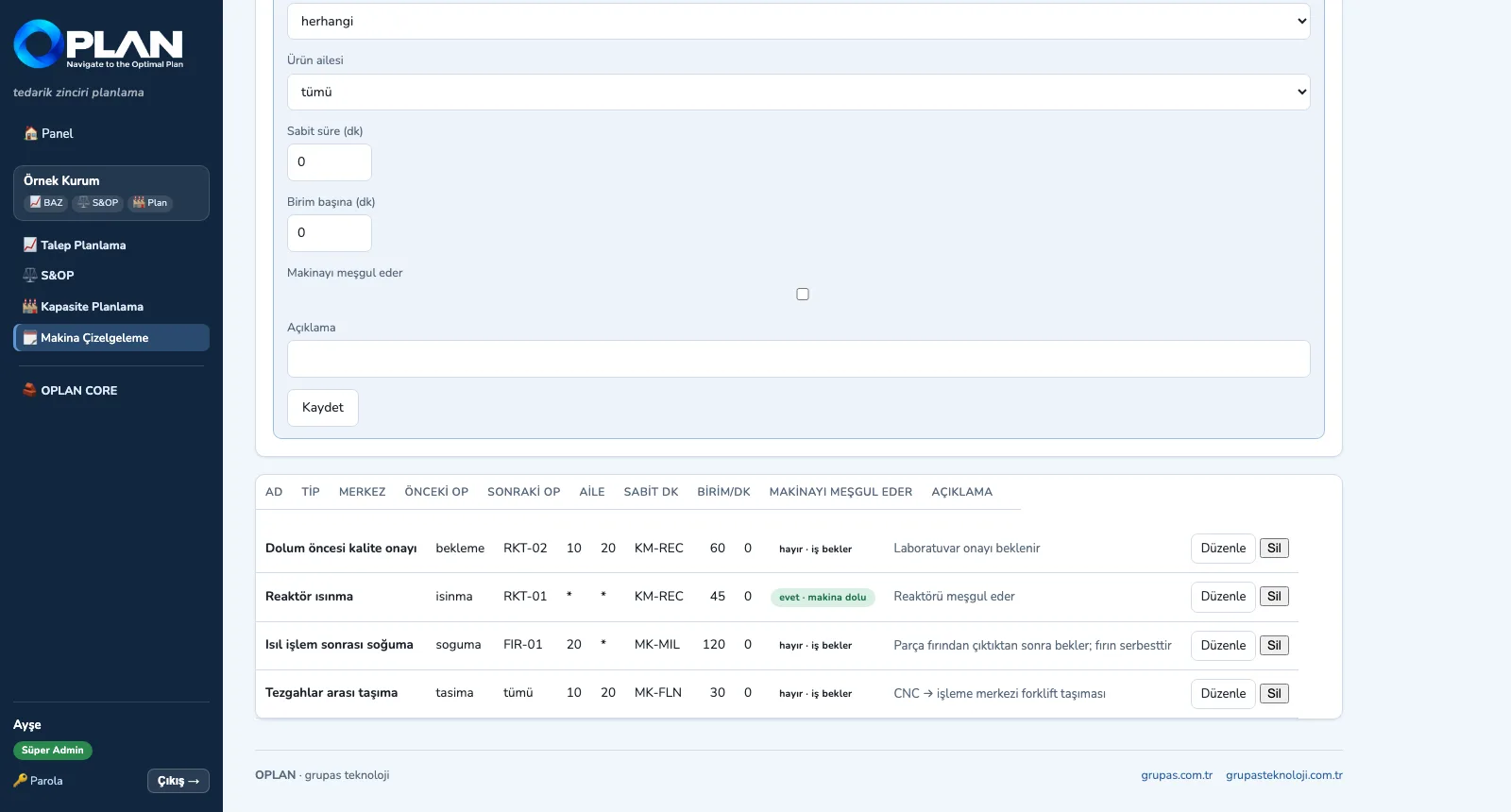Open the Ürün ailesi dropdown
The image size is (1511, 812).
[x=799, y=92]
